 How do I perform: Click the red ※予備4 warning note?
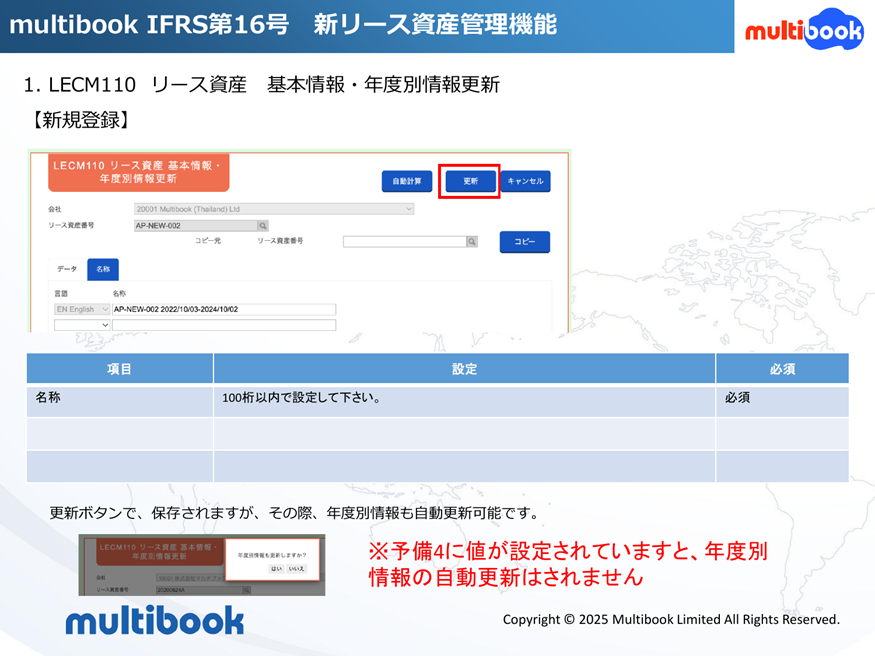(x=568, y=563)
